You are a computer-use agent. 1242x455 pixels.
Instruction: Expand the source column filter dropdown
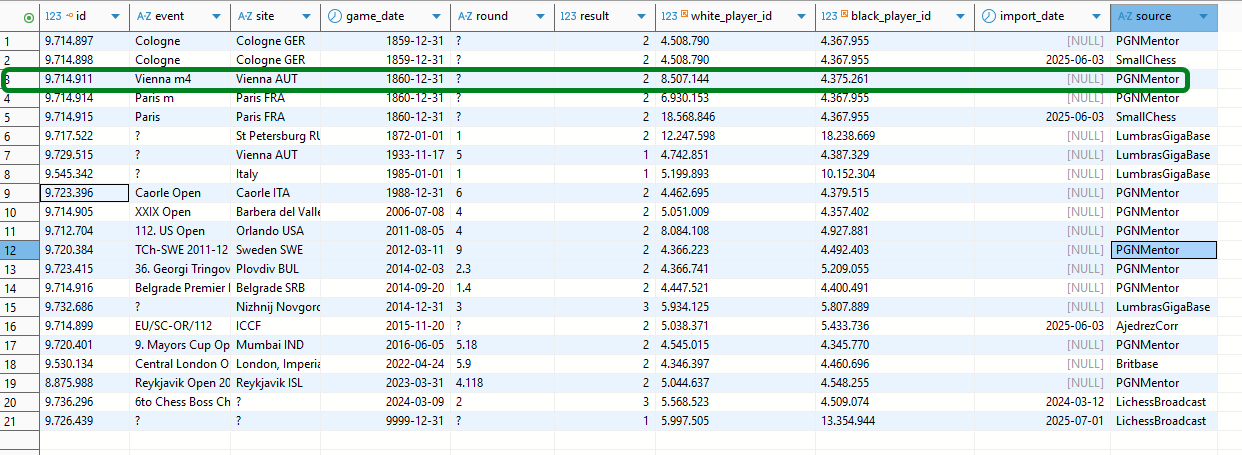click(1201, 17)
